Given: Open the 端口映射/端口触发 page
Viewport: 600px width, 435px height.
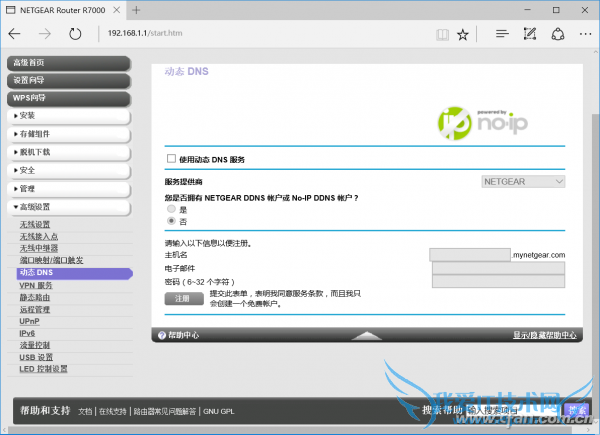Looking at the screenshot, I should (51, 260).
